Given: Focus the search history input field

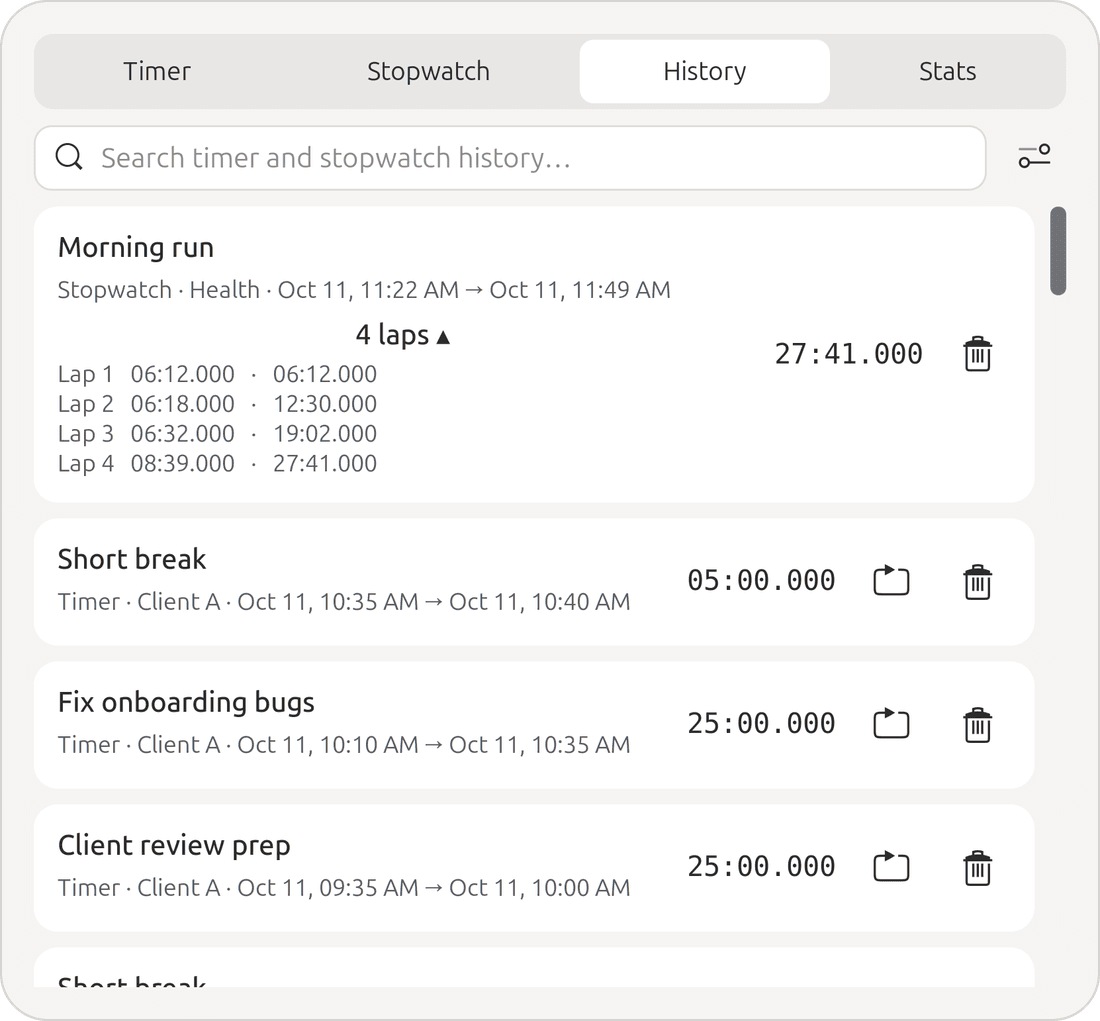Looking at the screenshot, I should click(x=510, y=158).
